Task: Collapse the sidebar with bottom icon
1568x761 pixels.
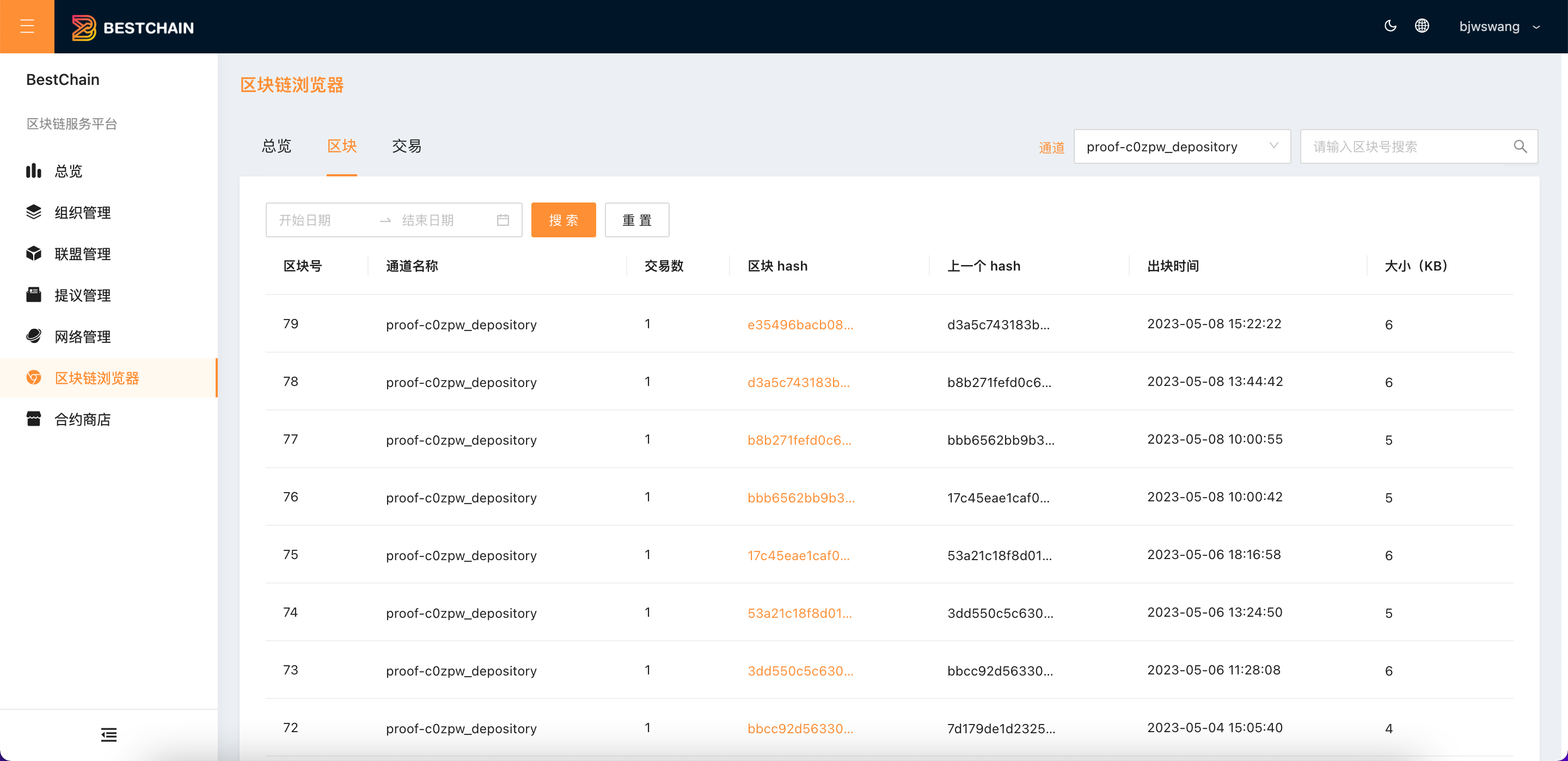Action: coord(109,735)
